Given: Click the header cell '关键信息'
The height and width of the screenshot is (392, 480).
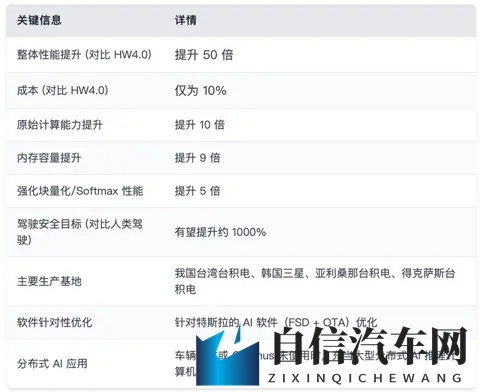Looking at the screenshot, I should pyautogui.click(x=39, y=20).
